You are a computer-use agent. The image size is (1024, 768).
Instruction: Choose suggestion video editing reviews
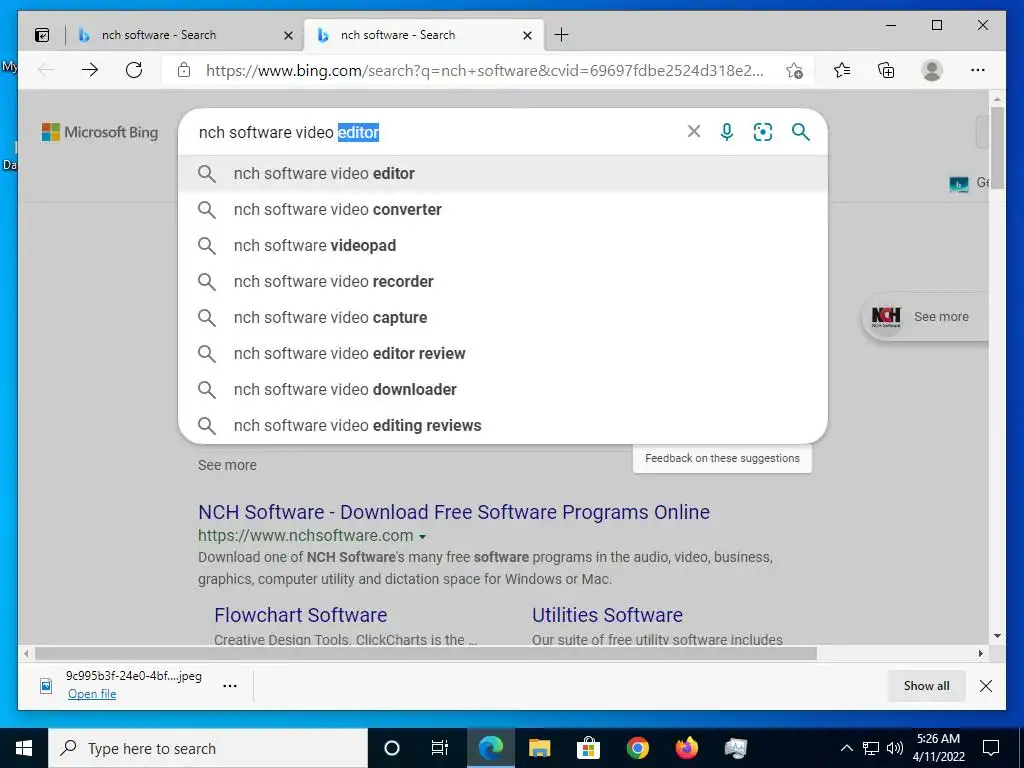pyautogui.click(x=503, y=425)
